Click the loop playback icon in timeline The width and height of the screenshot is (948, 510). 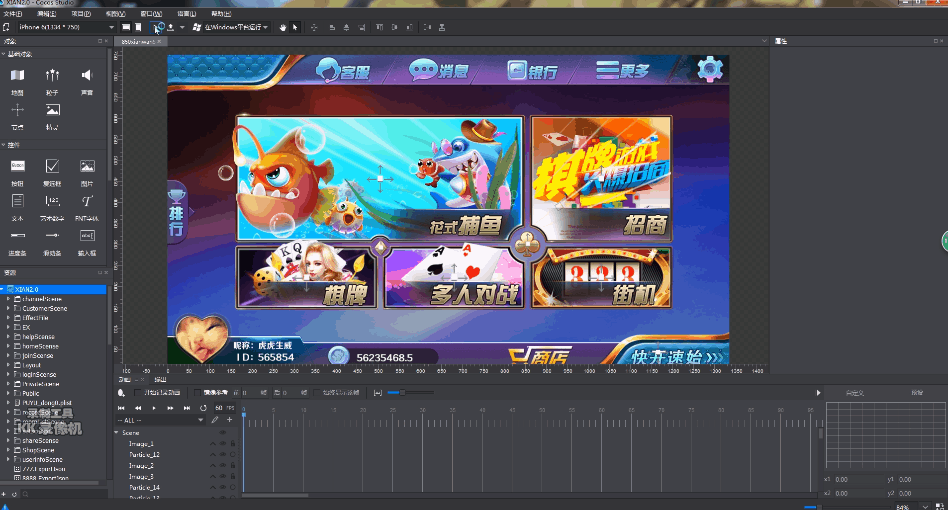pyautogui.click(x=203, y=408)
